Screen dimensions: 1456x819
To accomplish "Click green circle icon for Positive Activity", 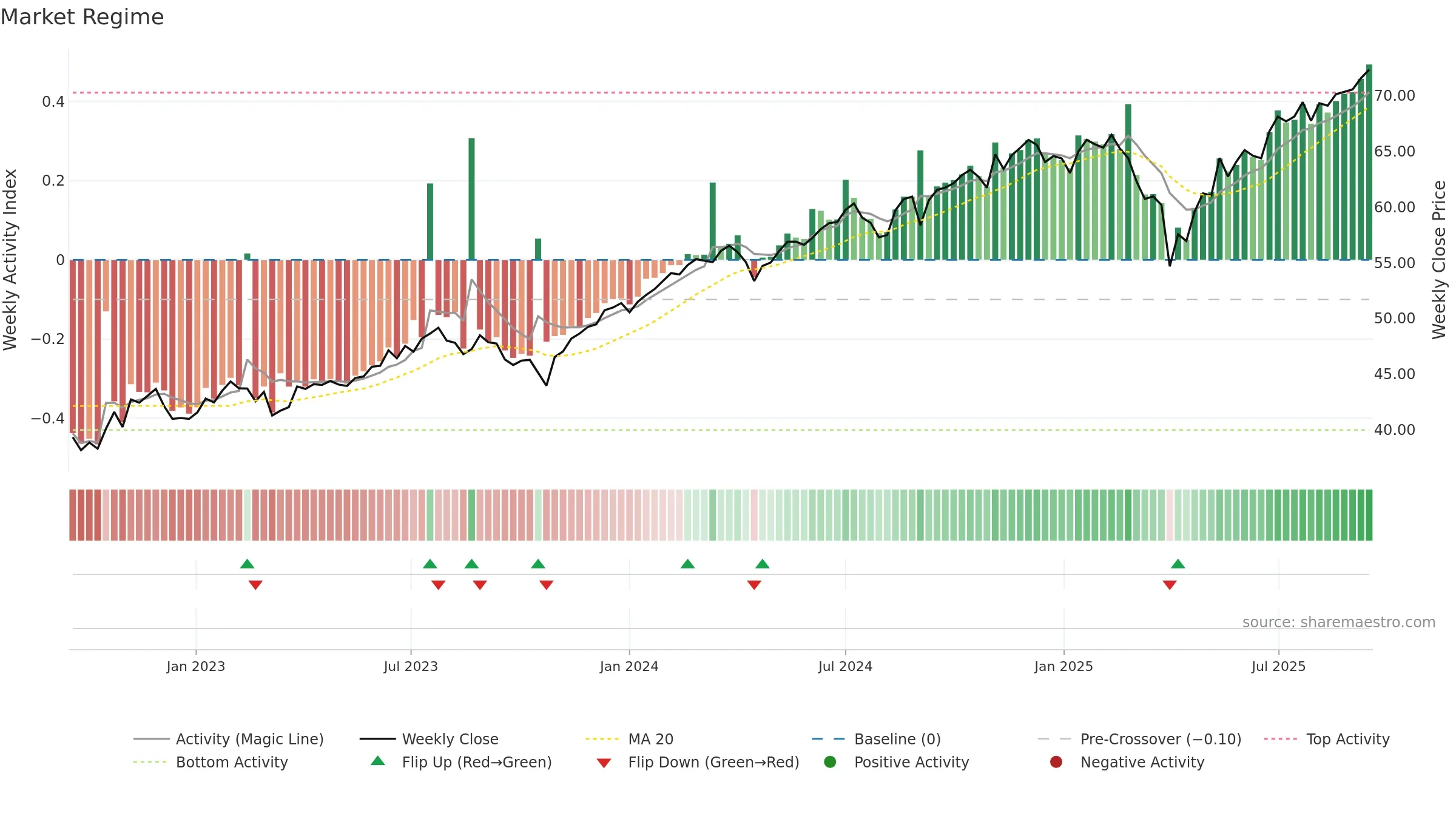I will pyautogui.click(x=830, y=762).
